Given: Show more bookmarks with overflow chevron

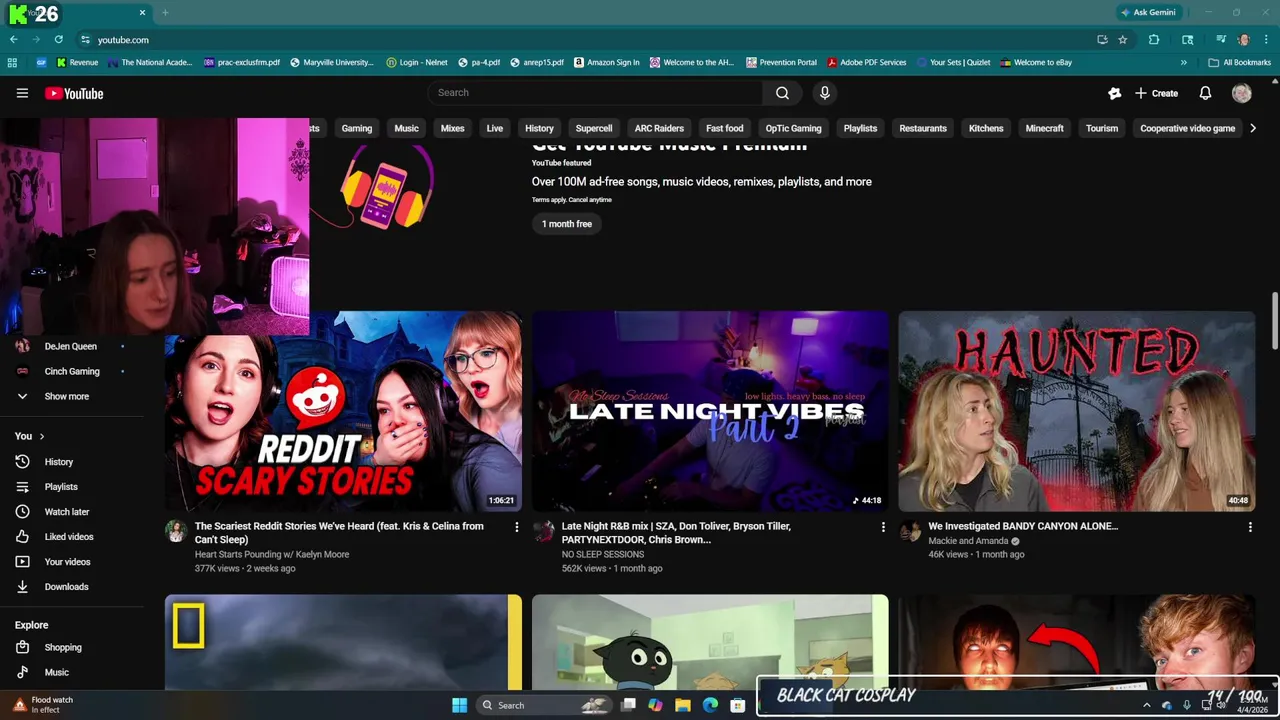Looking at the screenshot, I should click(x=1184, y=62).
